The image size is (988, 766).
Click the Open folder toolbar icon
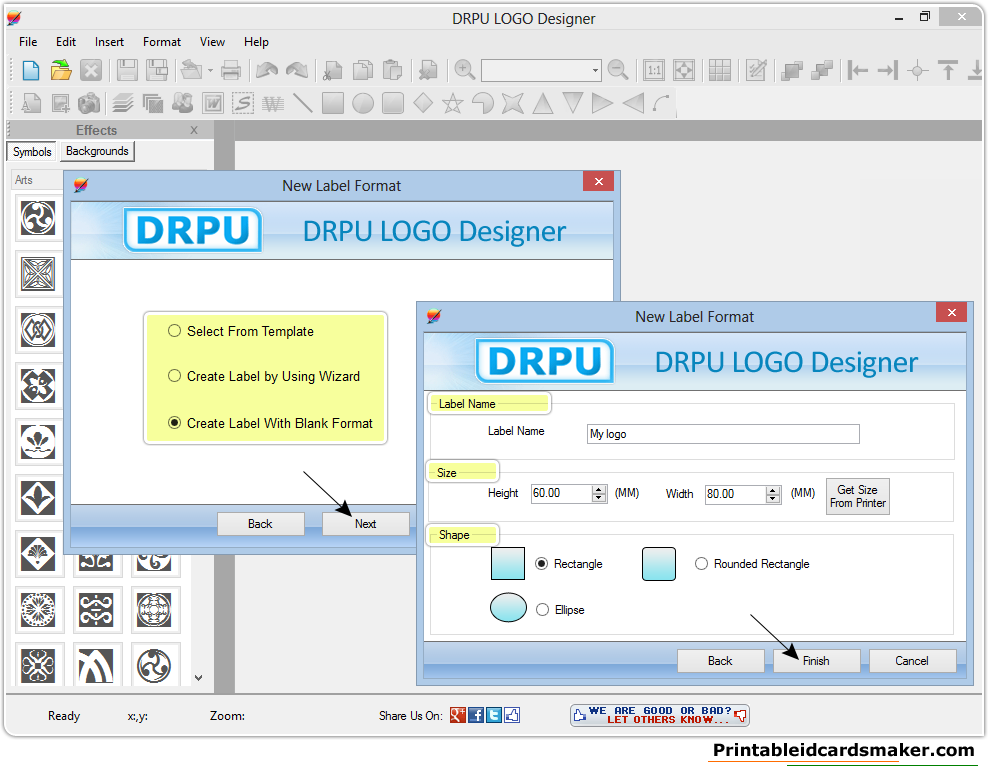pyautogui.click(x=60, y=70)
